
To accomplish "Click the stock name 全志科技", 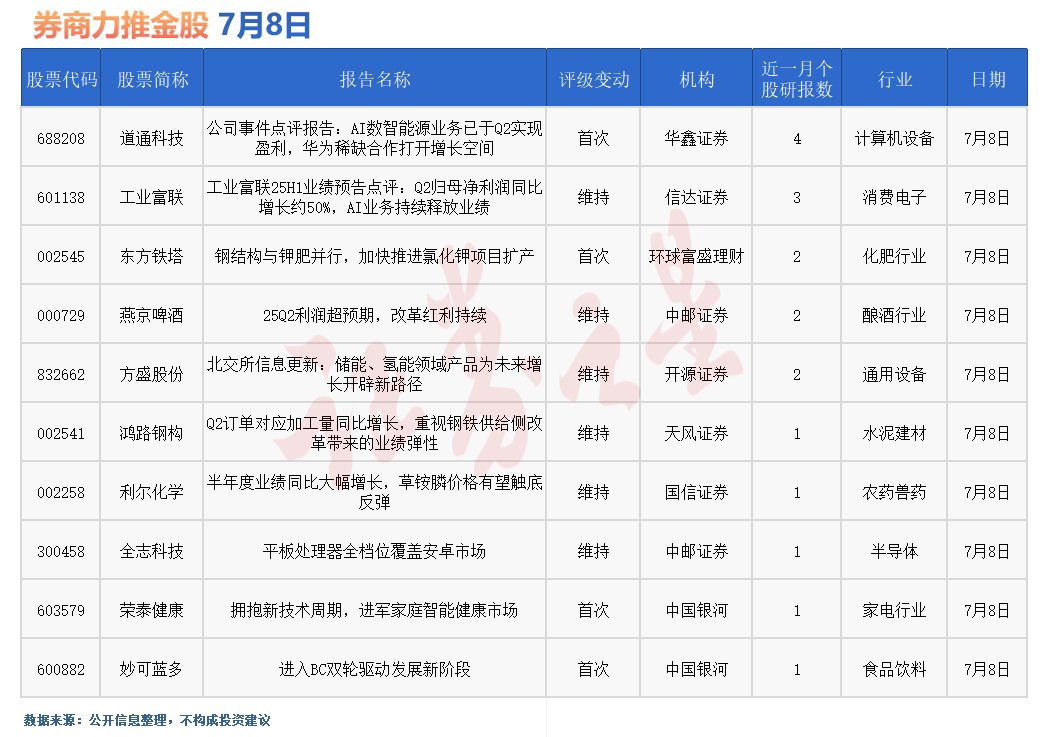I will [152, 552].
